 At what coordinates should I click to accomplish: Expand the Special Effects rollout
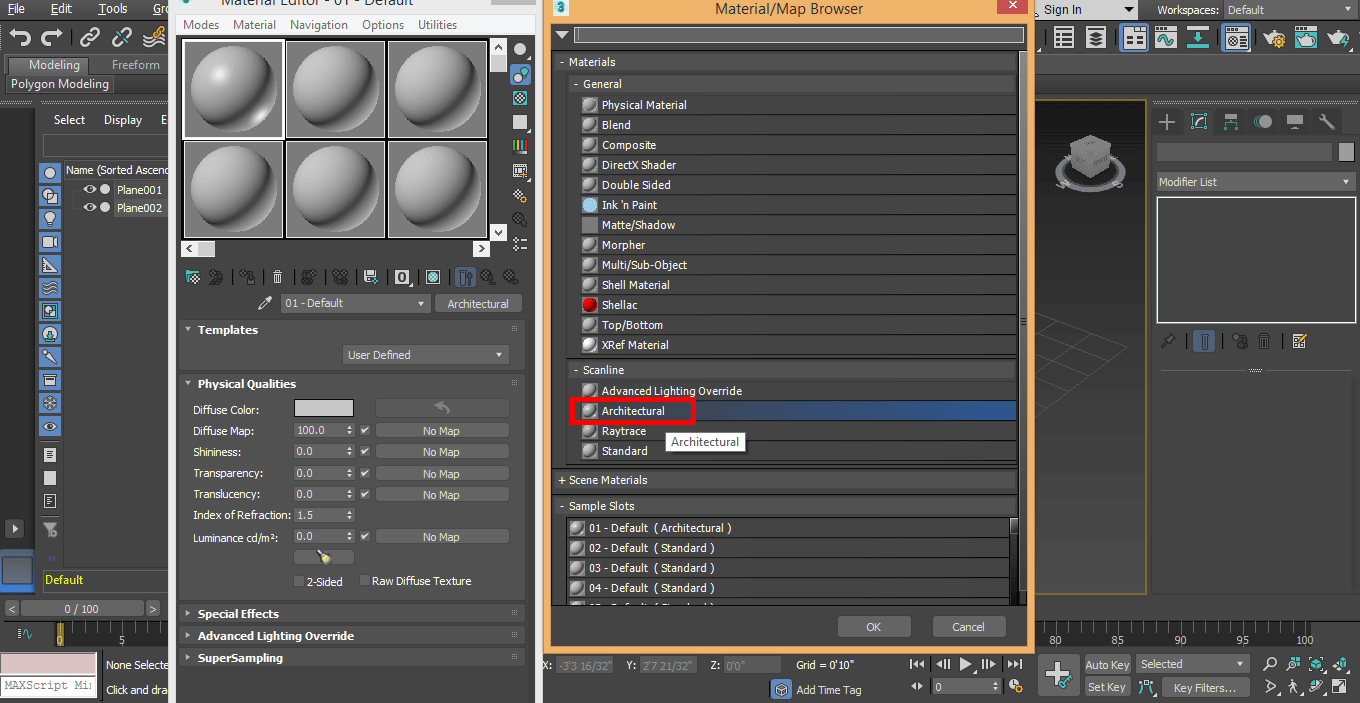click(352, 614)
